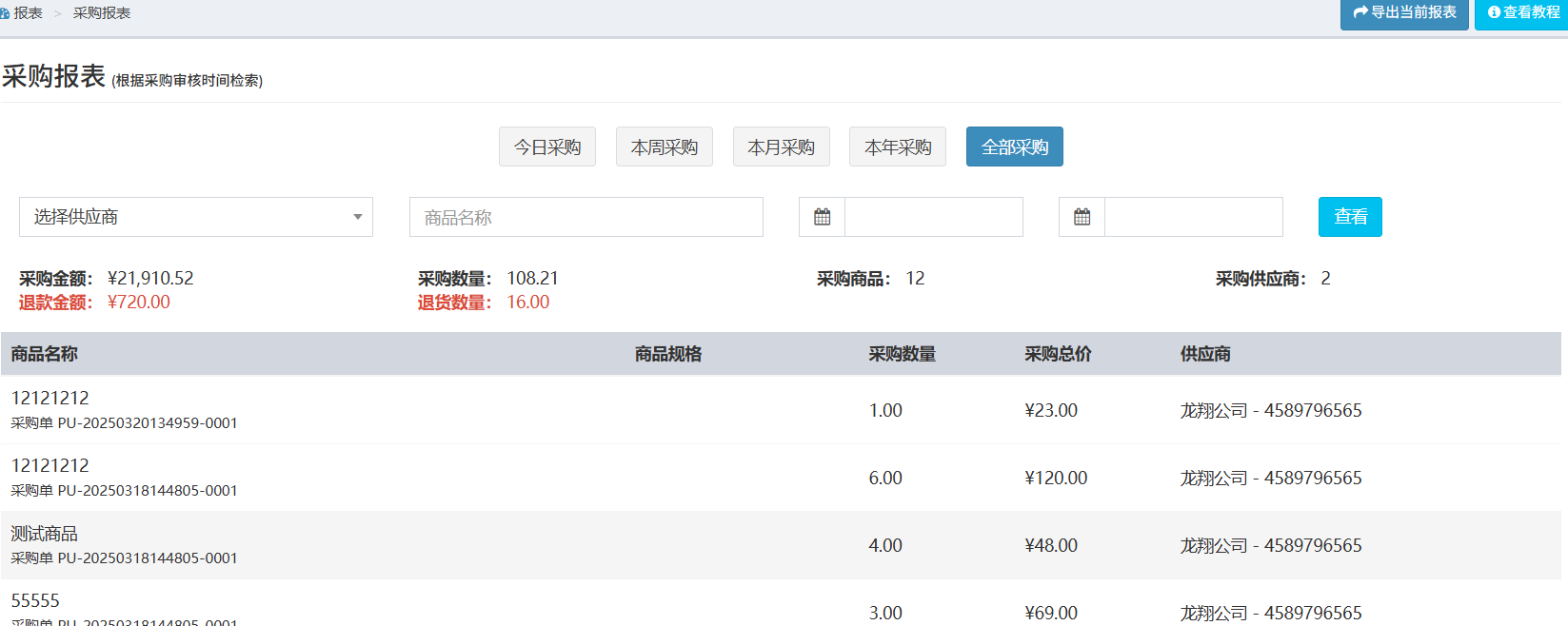Click the end date calendar icon
This screenshot has width=1568, height=626.
[x=1082, y=217]
